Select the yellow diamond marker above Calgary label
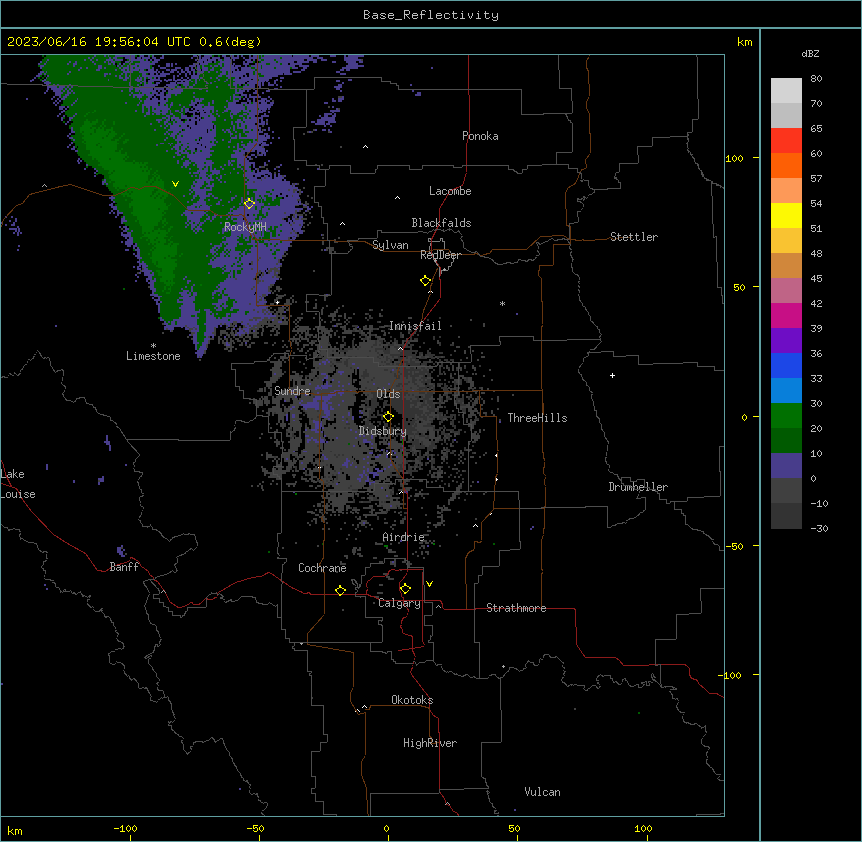862x842 pixels. pyautogui.click(x=405, y=589)
